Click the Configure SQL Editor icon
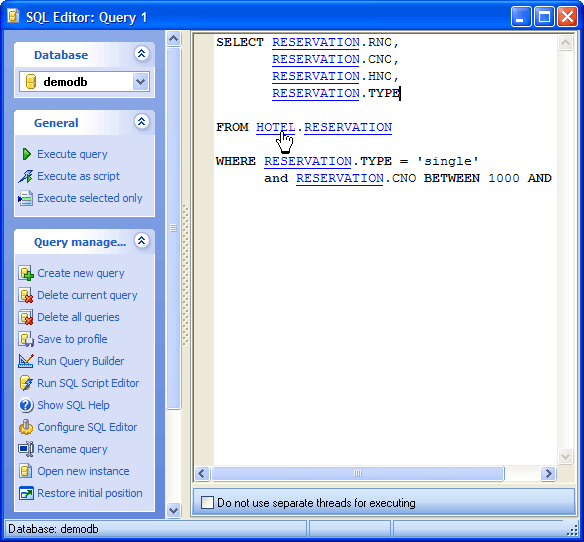This screenshot has width=584, height=542. click(26, 427)
